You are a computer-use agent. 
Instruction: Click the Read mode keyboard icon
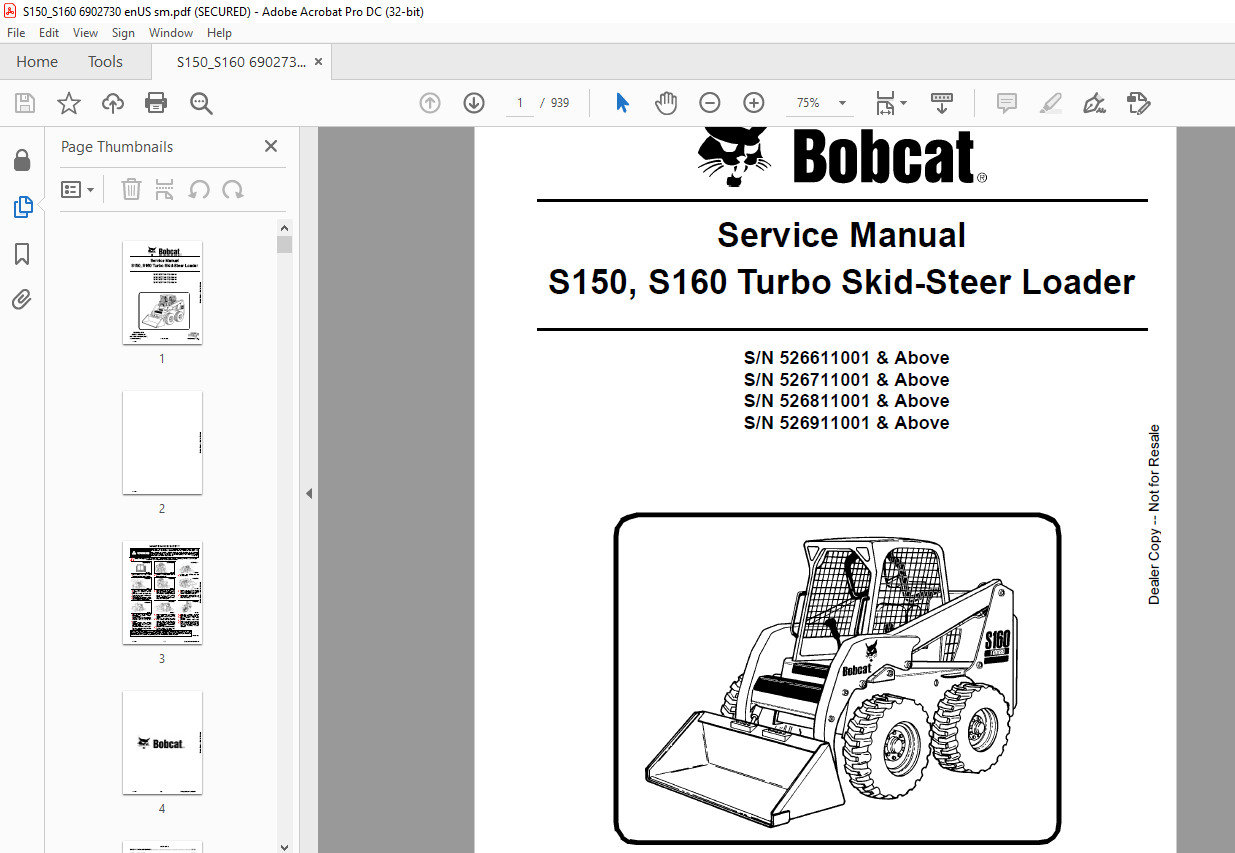[x=942, y=103]
